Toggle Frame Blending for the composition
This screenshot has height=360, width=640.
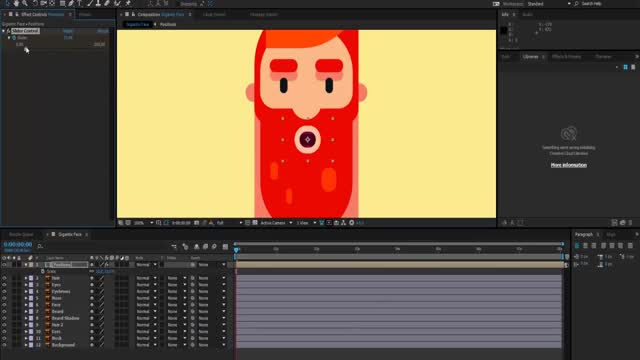click(x=205, y=247)
